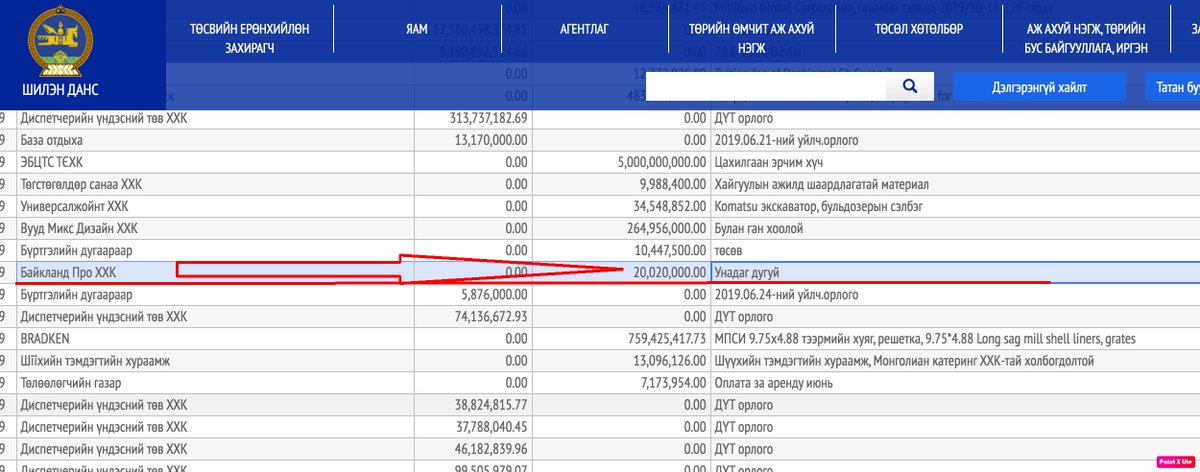Screen dimensions: 1200x472
Task: Open Төрийн өмчит аж ахуй нэгж menu
Action: point(751,38)
